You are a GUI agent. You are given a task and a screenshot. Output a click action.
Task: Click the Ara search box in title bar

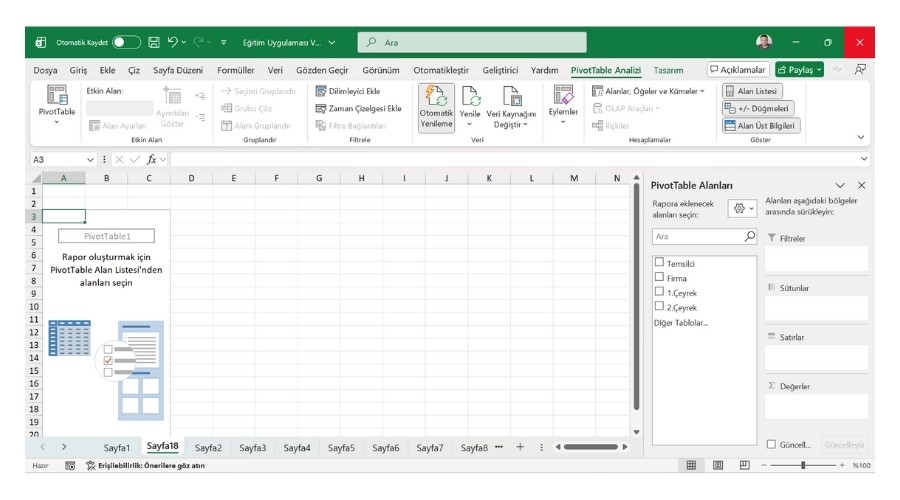(x=472, y=42)
